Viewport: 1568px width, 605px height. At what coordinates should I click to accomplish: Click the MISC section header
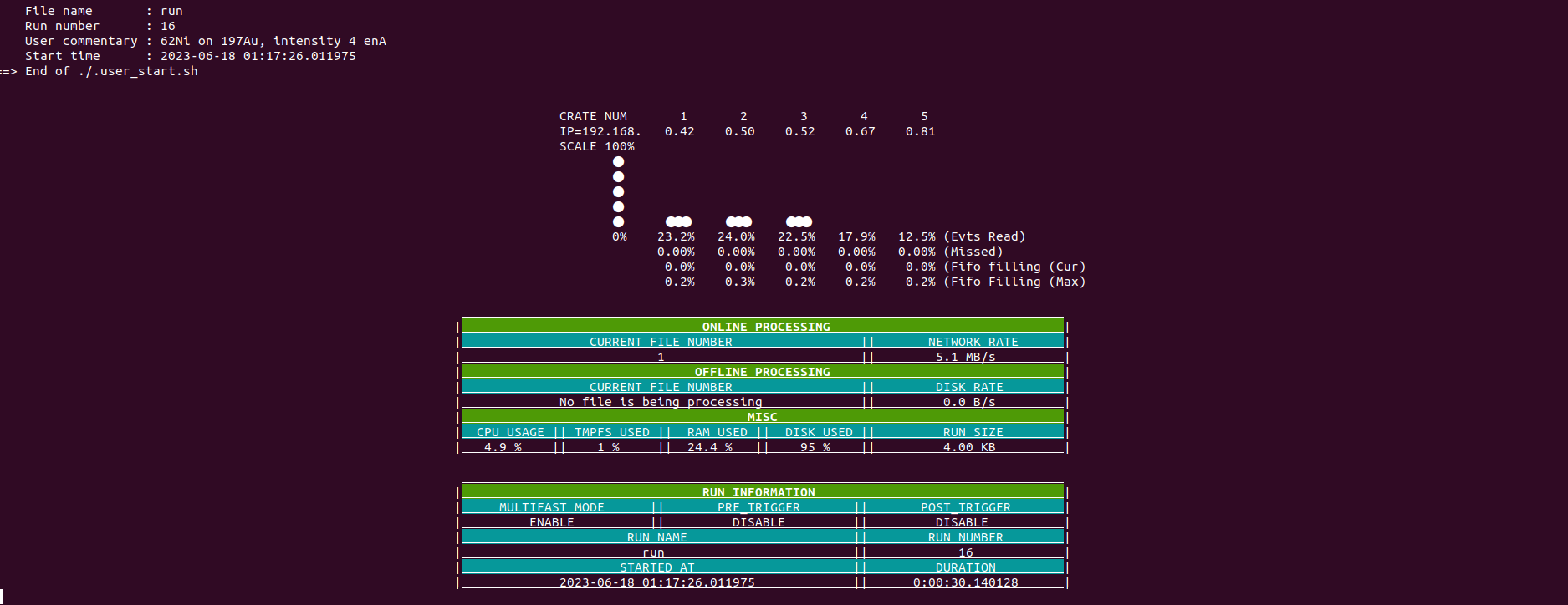point(762,417)
